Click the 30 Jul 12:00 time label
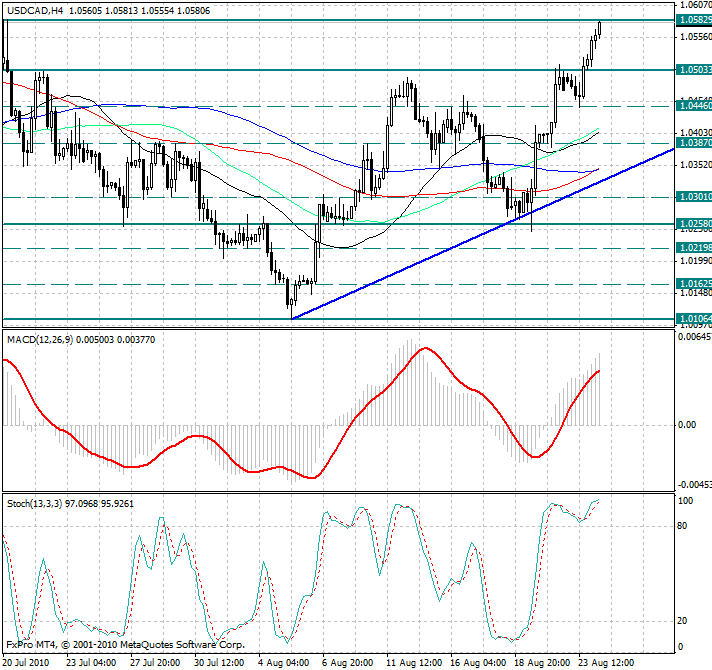This screenshot has width=712, height=670. tap(220, 662)
